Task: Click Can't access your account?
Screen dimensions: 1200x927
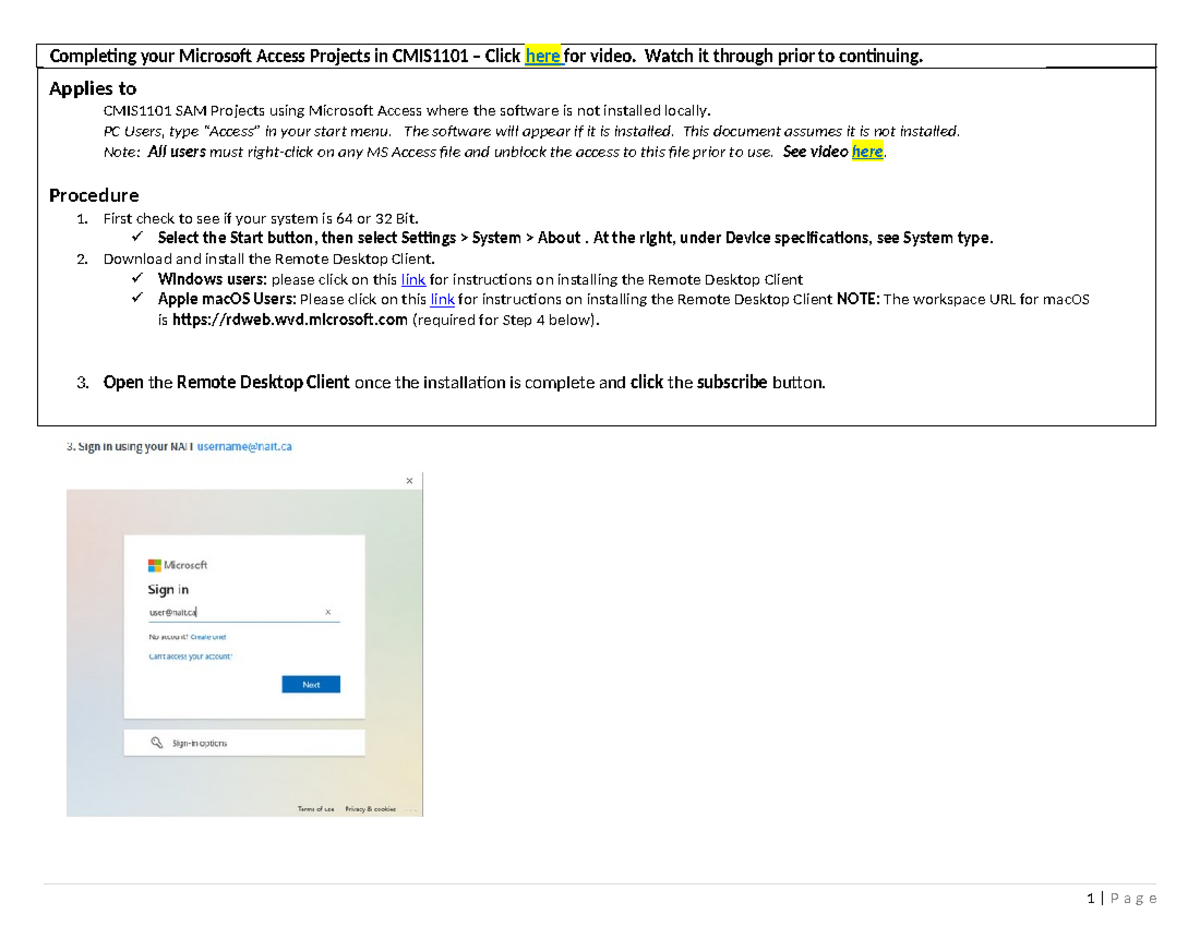Action: [x=191, y=656]
